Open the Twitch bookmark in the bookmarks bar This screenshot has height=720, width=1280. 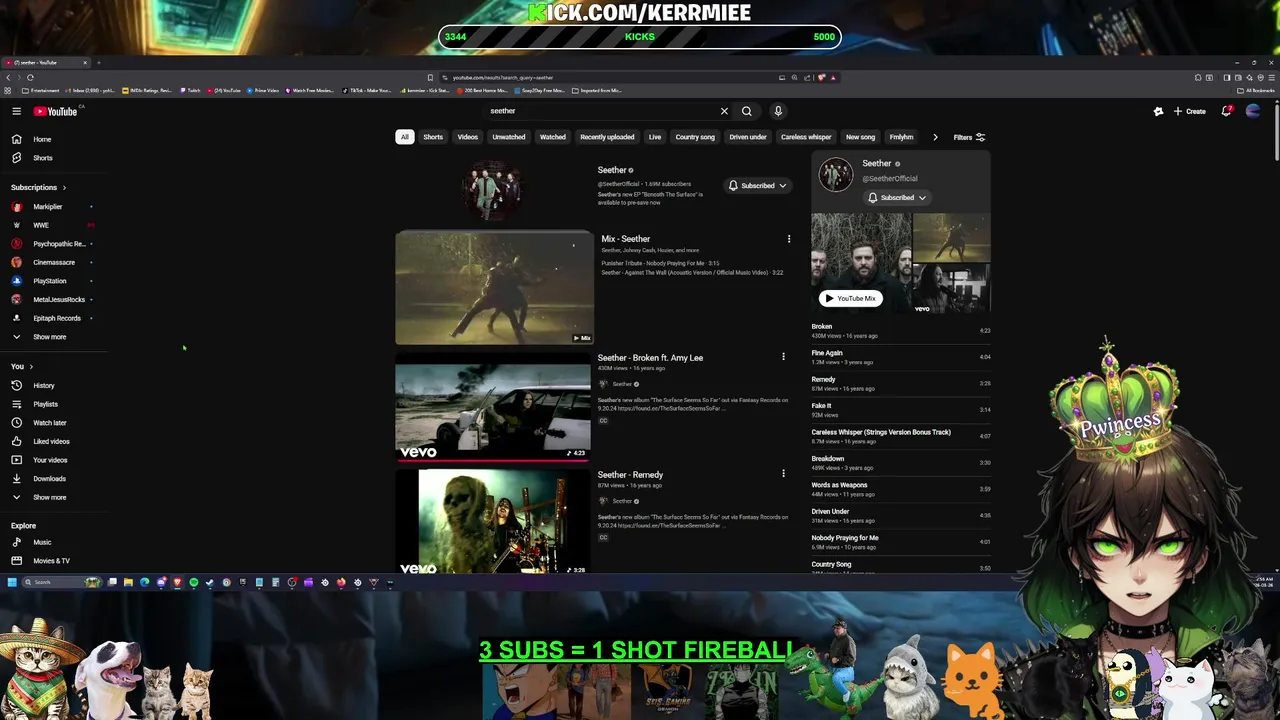[x=190, y=90]
